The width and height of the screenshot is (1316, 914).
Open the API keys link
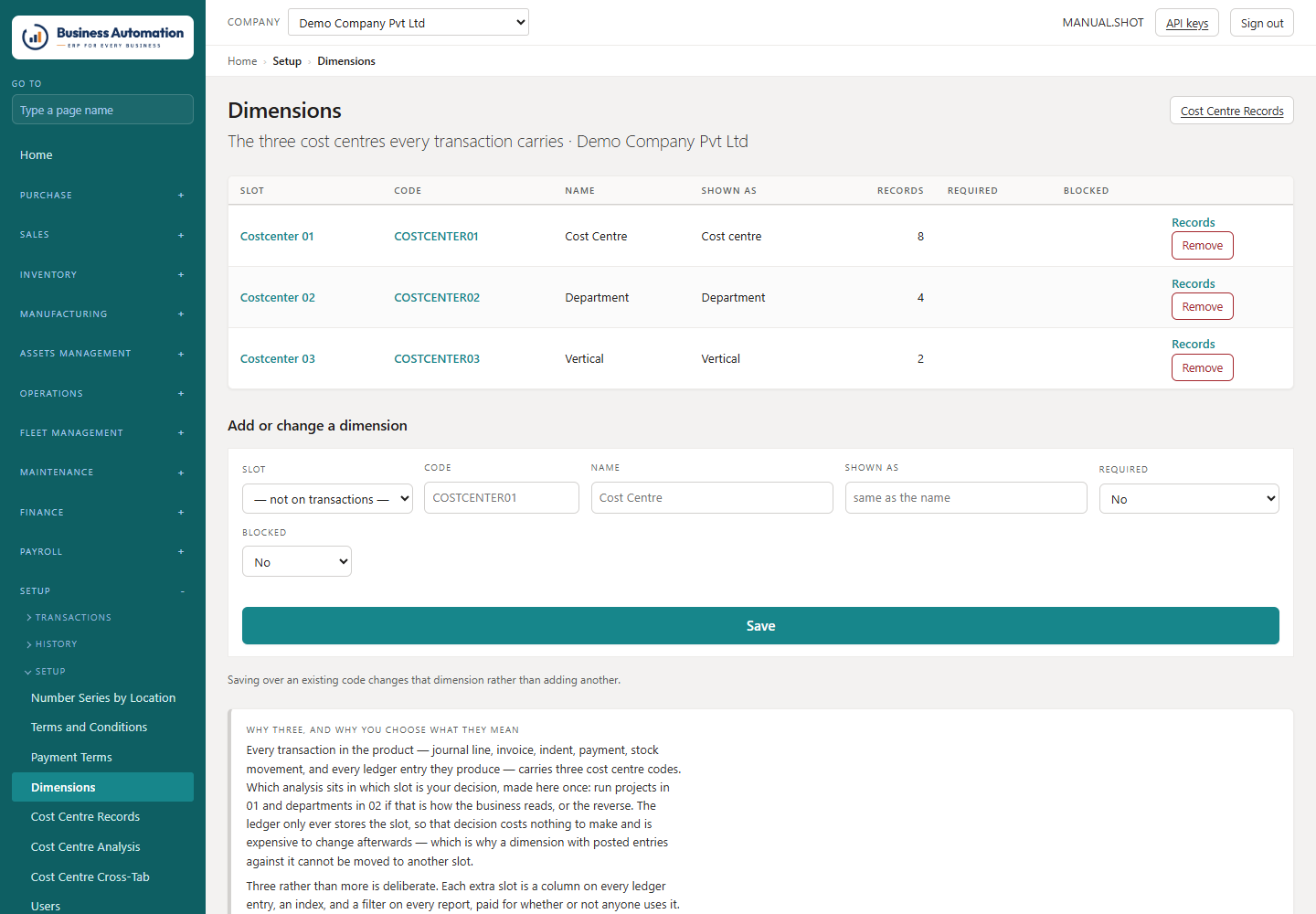[x=1187, y=23]
